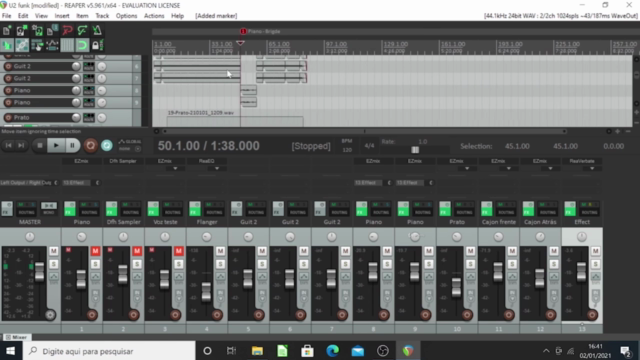The width and height of the screenshot is (640, 360).
Task: Click input icon on Cajon frente mixer strip
Action: 512,296
